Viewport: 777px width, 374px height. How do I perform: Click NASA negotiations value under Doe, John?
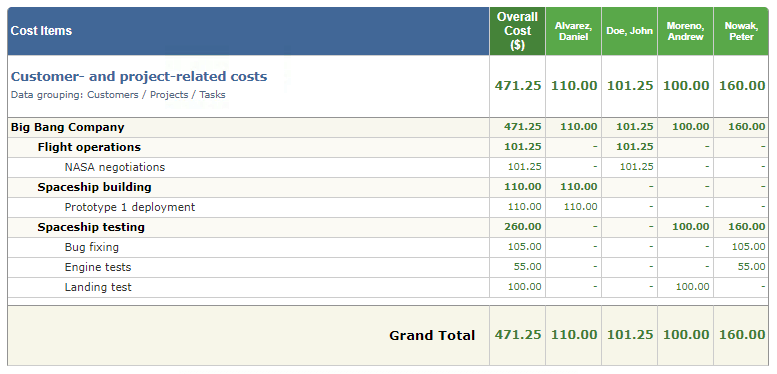click(636, 167)
